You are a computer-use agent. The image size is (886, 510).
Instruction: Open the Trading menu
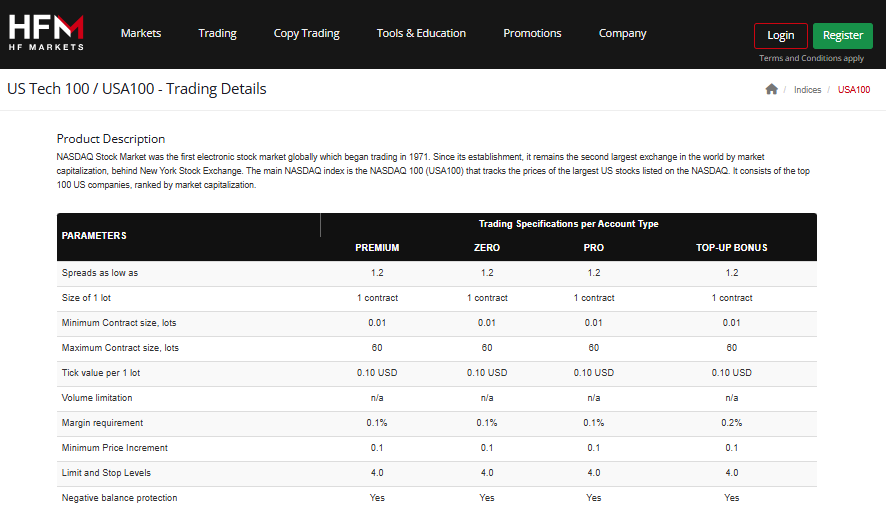tap(217, 33)
